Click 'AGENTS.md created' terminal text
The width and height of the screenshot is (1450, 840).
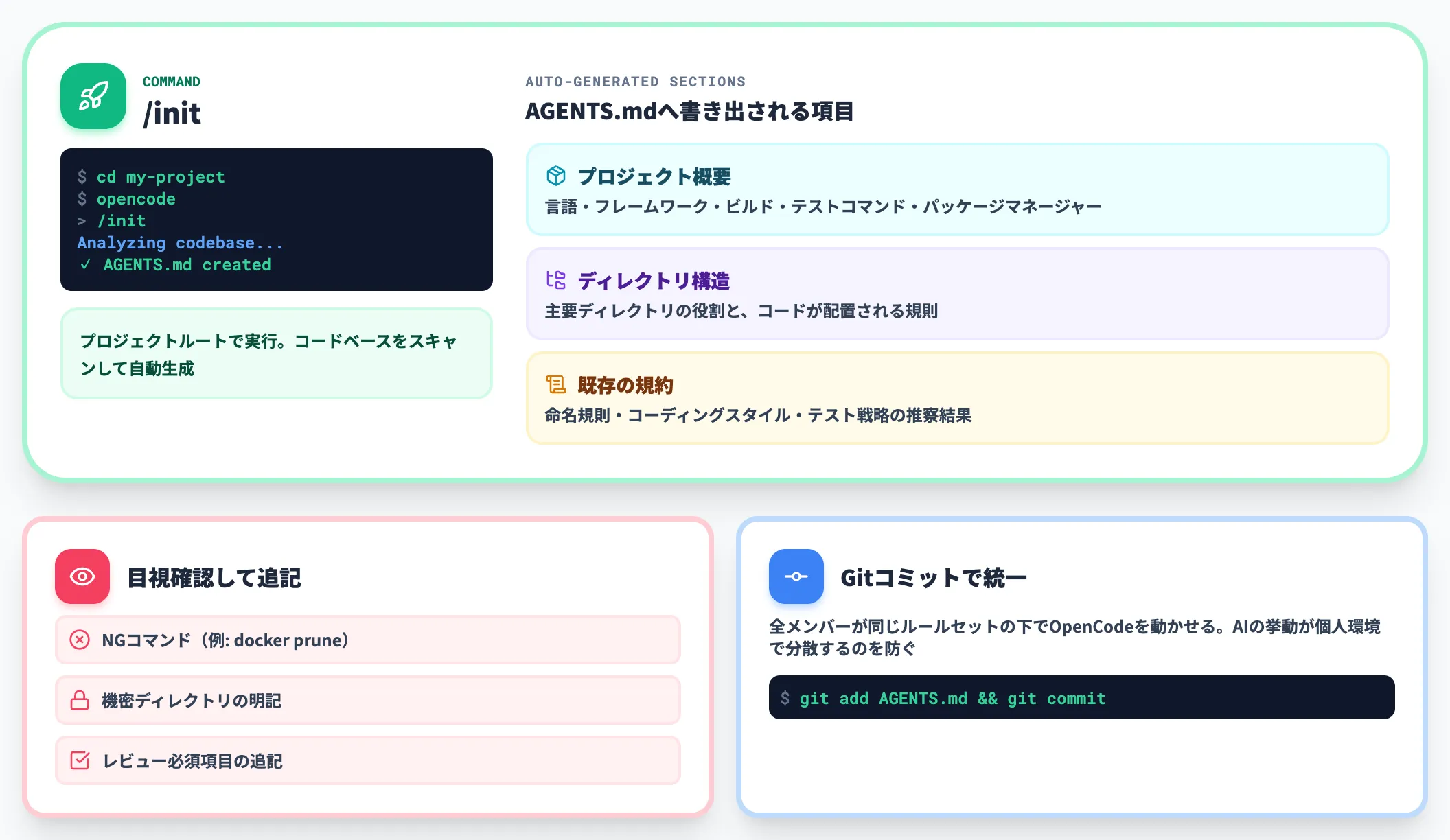click(x=187, y=265)
